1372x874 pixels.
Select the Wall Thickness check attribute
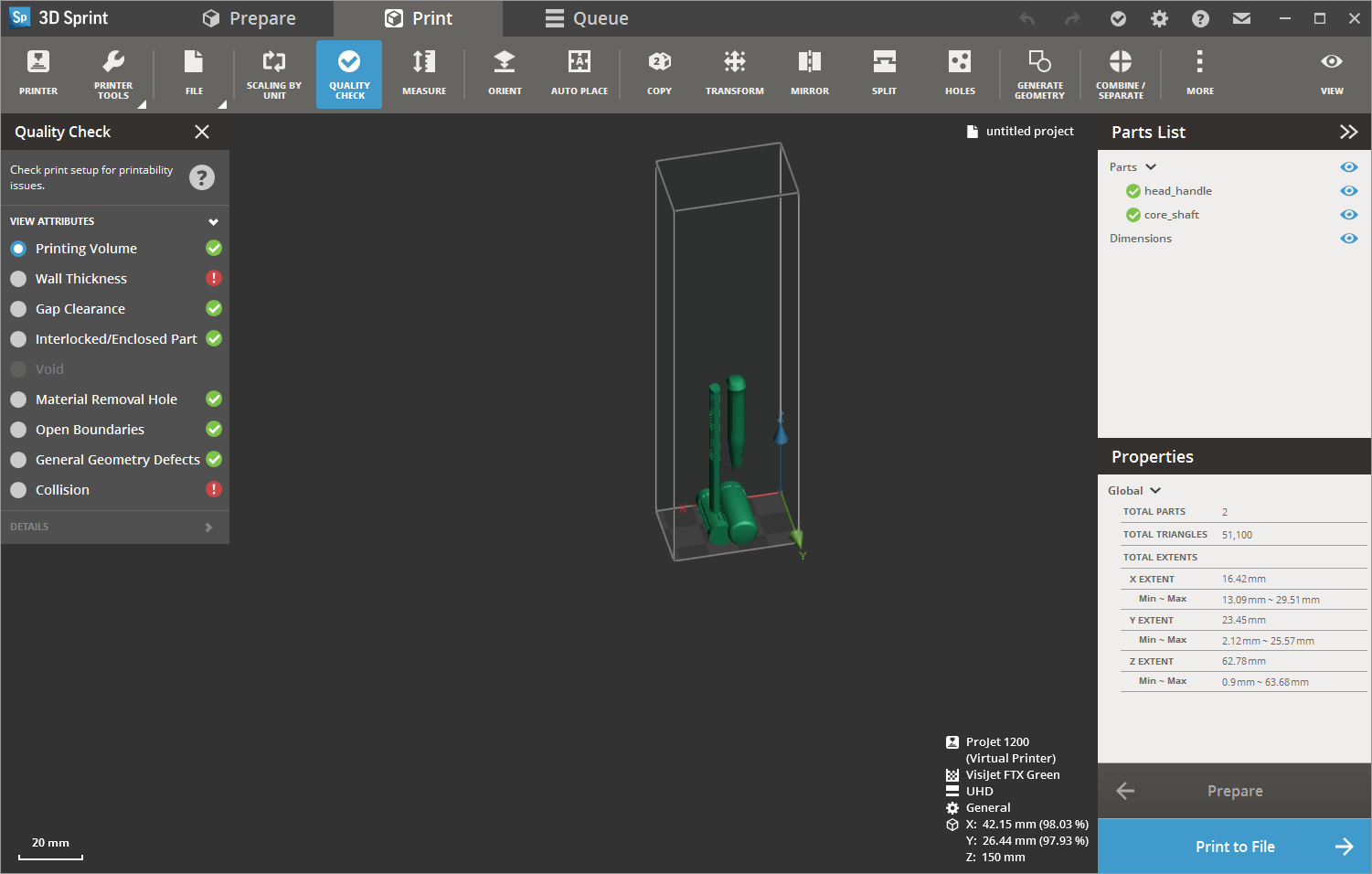(x=80, y=278)
